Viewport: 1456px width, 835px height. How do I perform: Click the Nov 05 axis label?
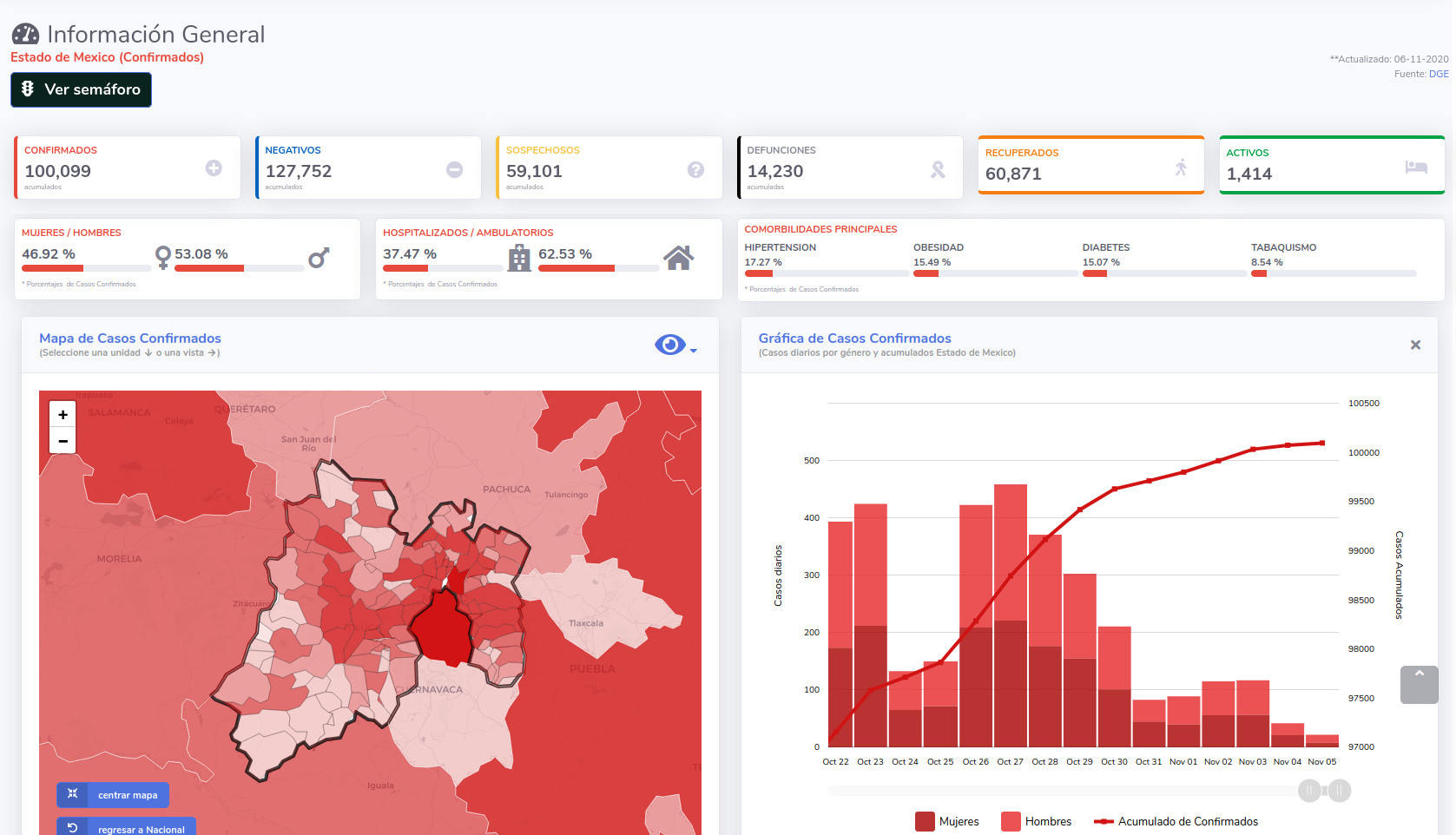pos(1322,762)
